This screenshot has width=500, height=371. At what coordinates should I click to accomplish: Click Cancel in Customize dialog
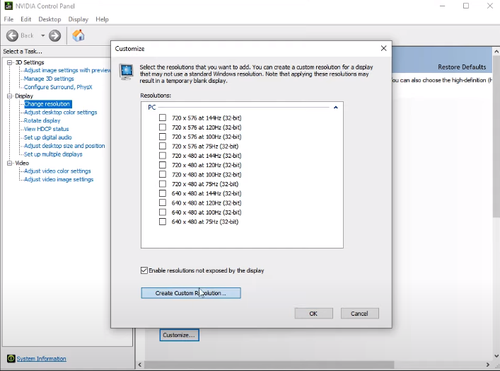pyautogui.click(x=359, y=313)
